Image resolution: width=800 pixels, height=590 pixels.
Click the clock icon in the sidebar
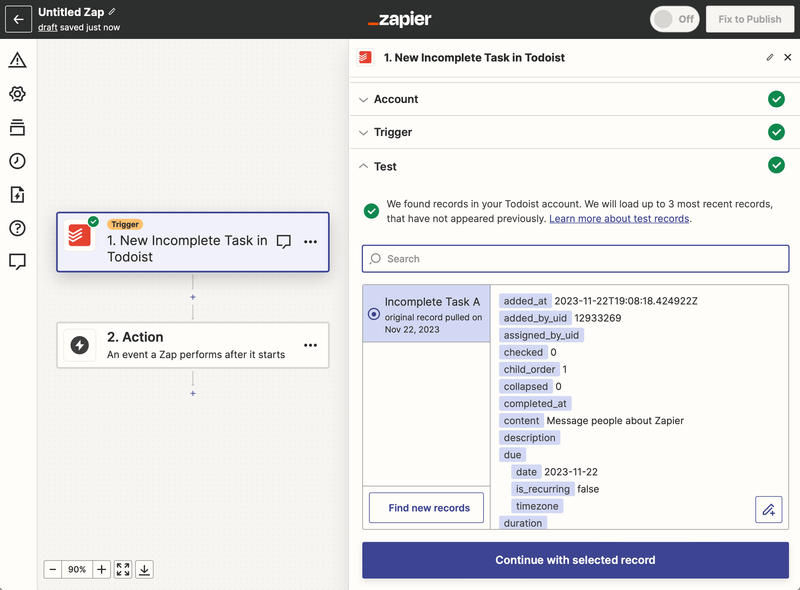click(x=16, y=160)
